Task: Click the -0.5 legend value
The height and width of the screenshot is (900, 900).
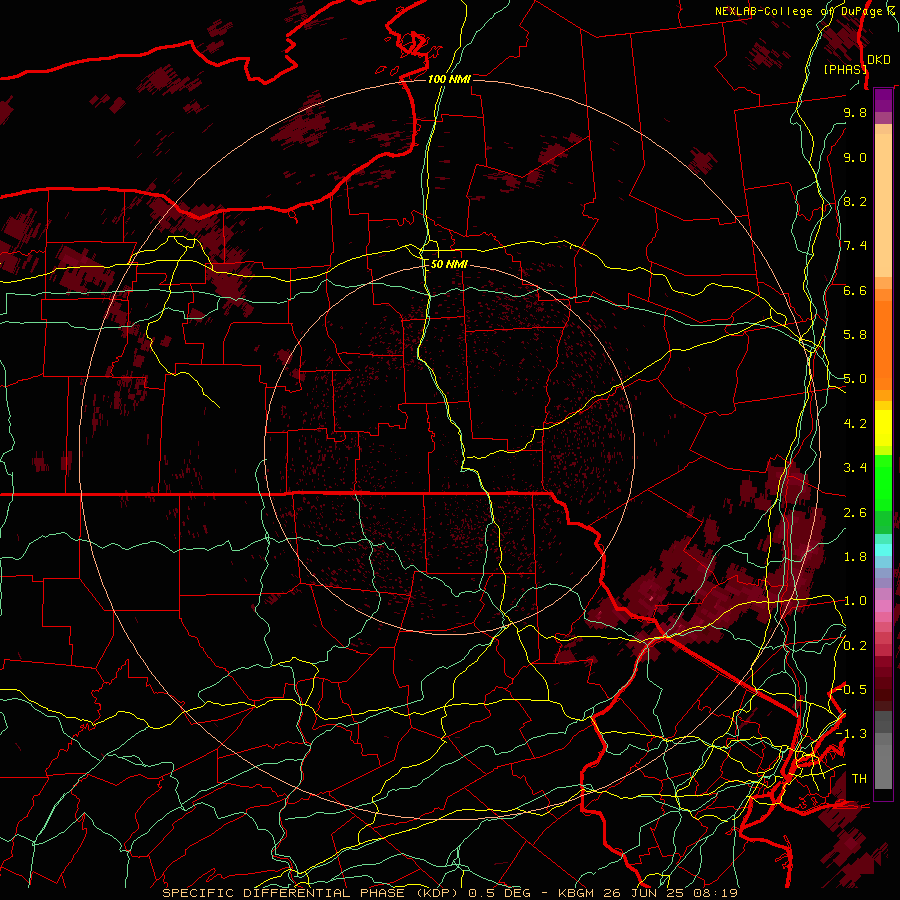Action: click(851, 689)
